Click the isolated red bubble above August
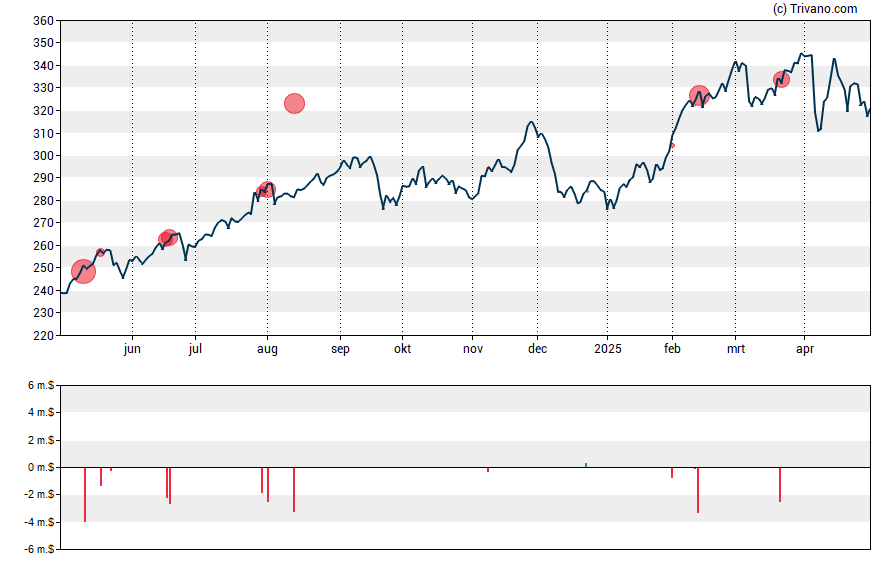The height and width of the screenshot is (565, 888). click(x=294, y=104)
